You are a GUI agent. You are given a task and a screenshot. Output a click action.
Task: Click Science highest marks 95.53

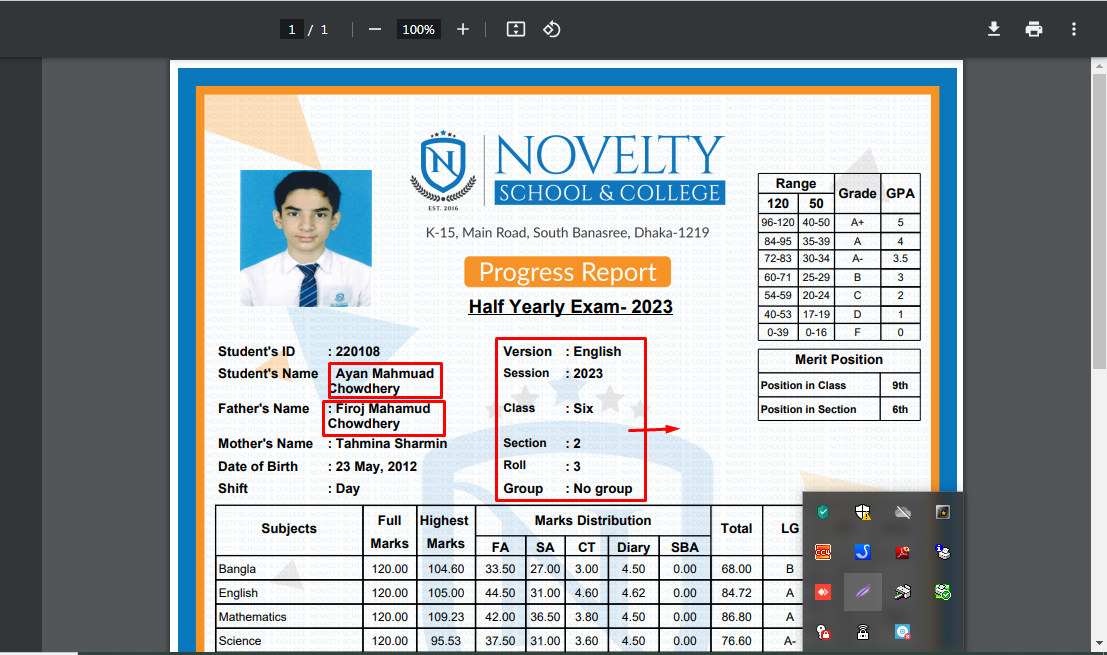pyautogui.click(x=446, y=641)
